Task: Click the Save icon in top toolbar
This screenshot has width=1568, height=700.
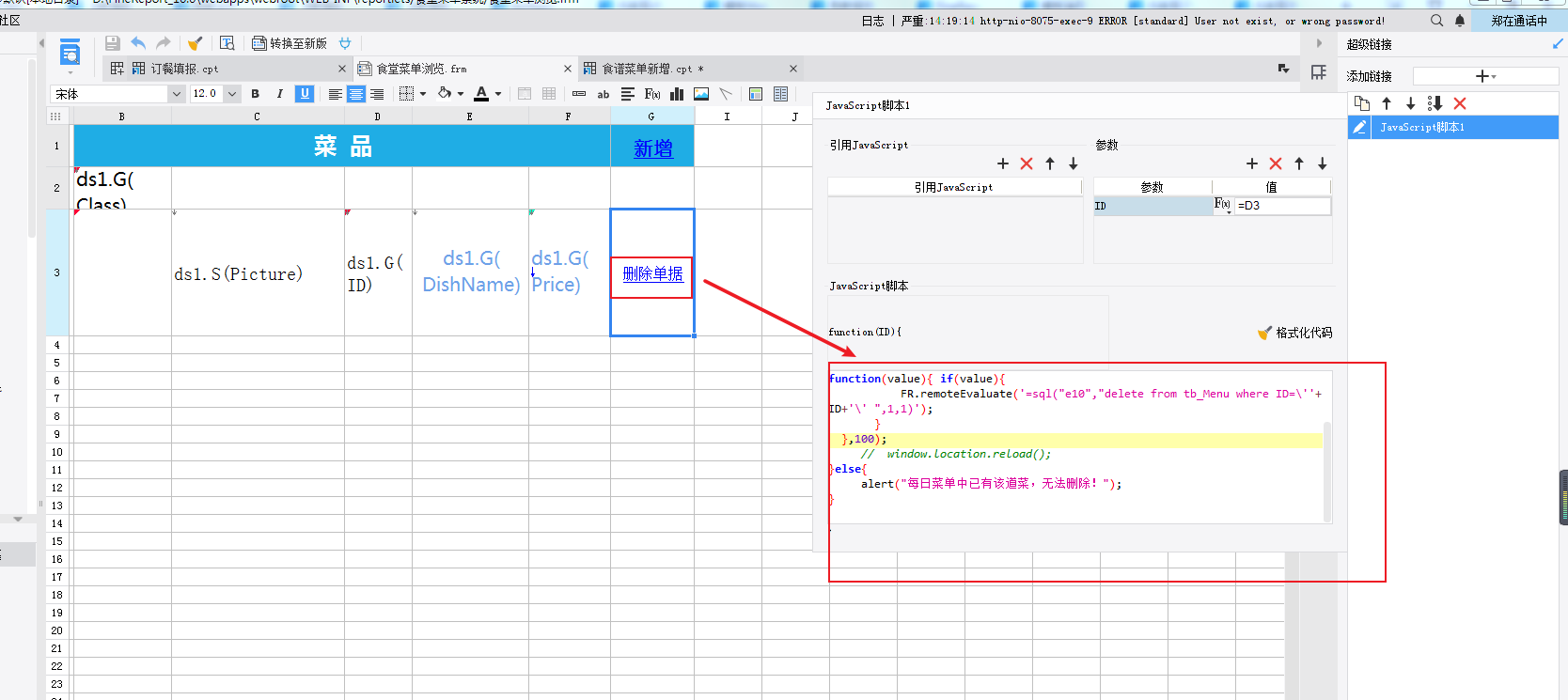Action: (113, 43)
